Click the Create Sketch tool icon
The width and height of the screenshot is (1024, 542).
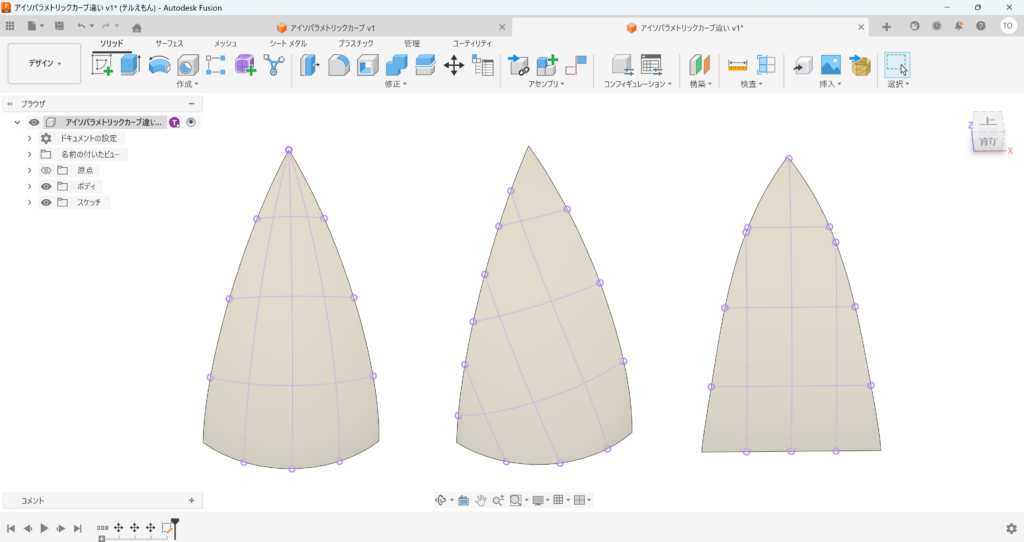(x=102, y=65)
